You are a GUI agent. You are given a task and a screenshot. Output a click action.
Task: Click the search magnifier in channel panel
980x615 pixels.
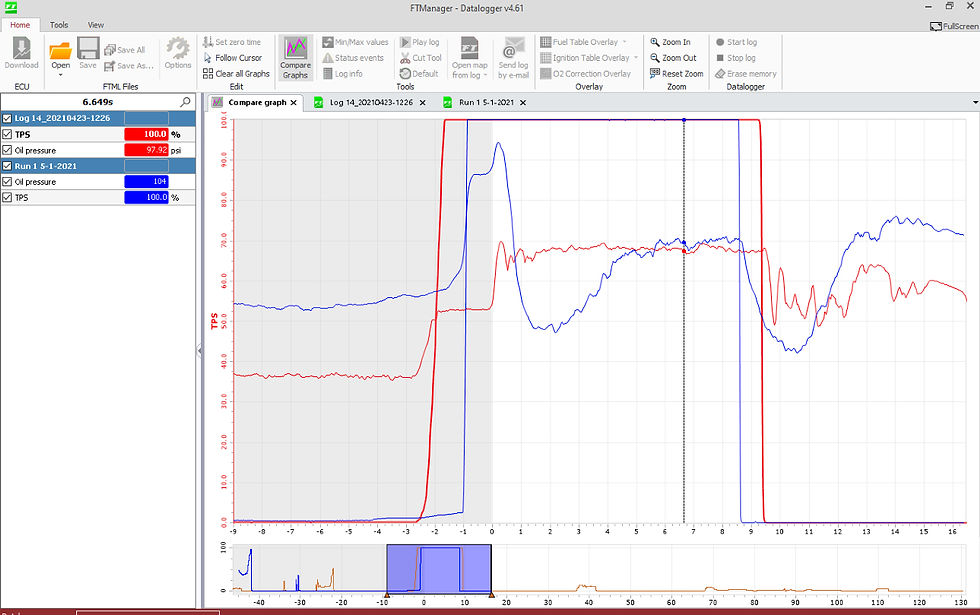point(185,101)
